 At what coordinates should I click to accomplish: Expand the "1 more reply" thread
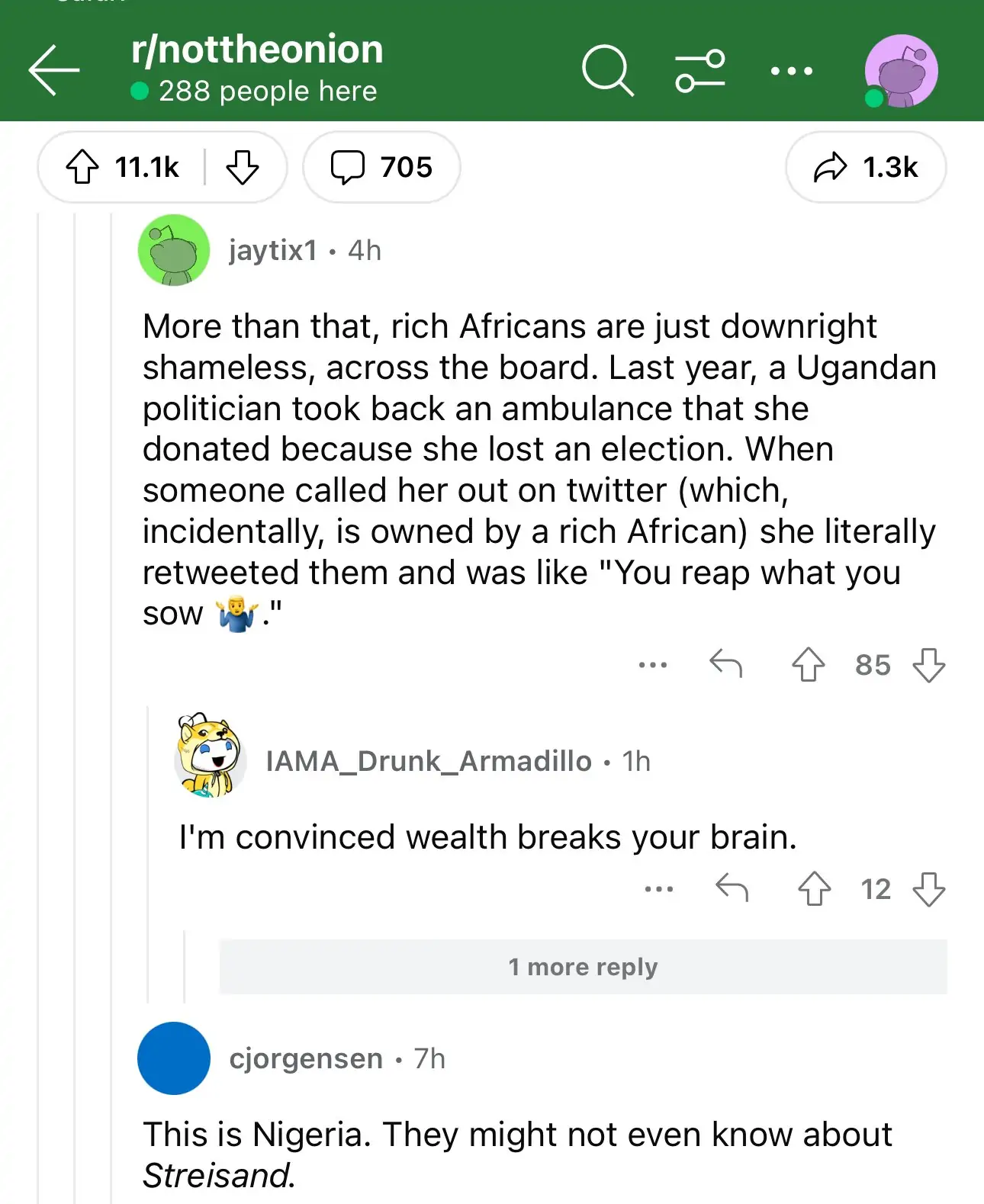coord(583,967)
